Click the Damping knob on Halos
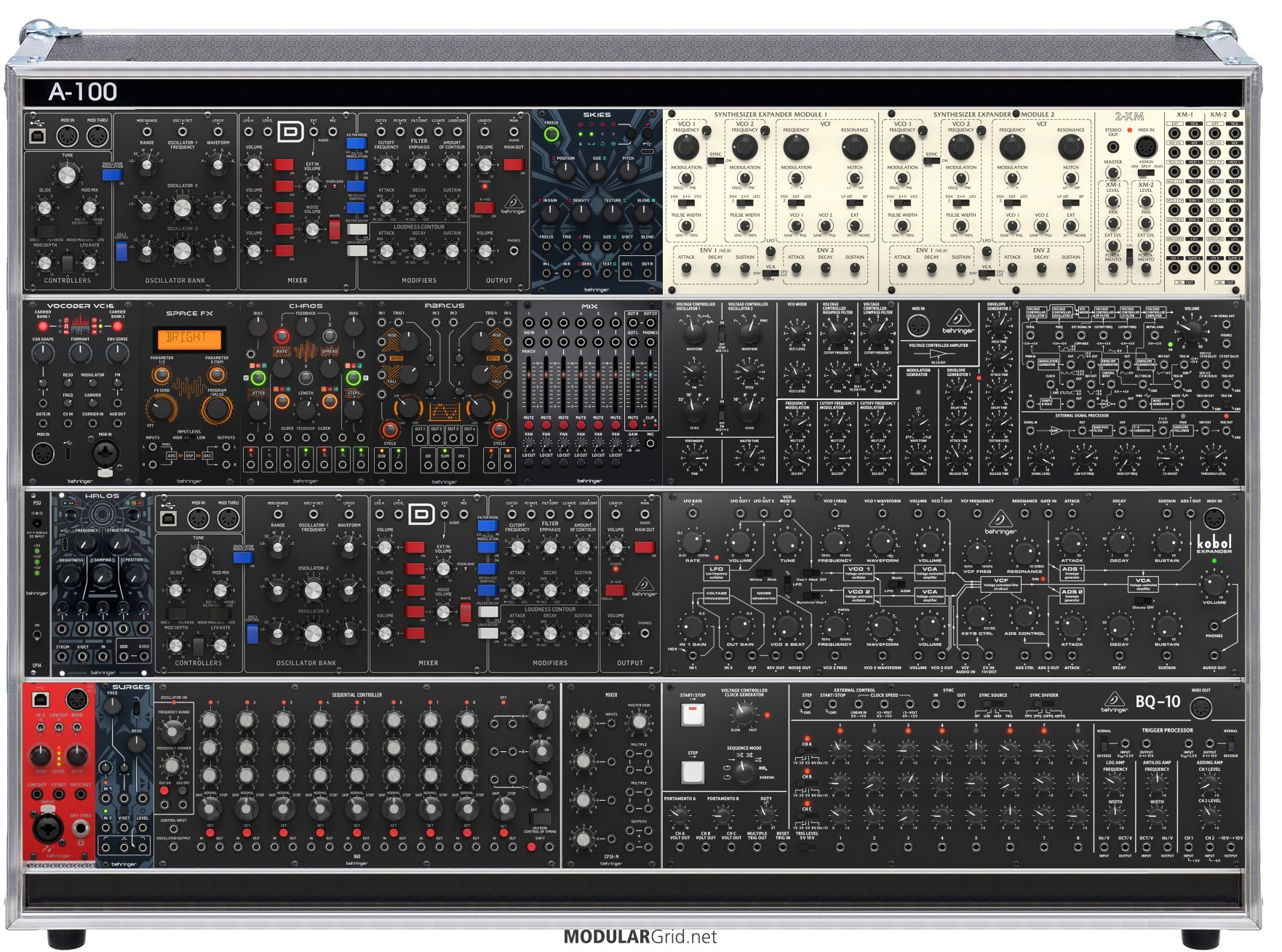The height and width of the screenshot is (952, 1282). [103, 577]
